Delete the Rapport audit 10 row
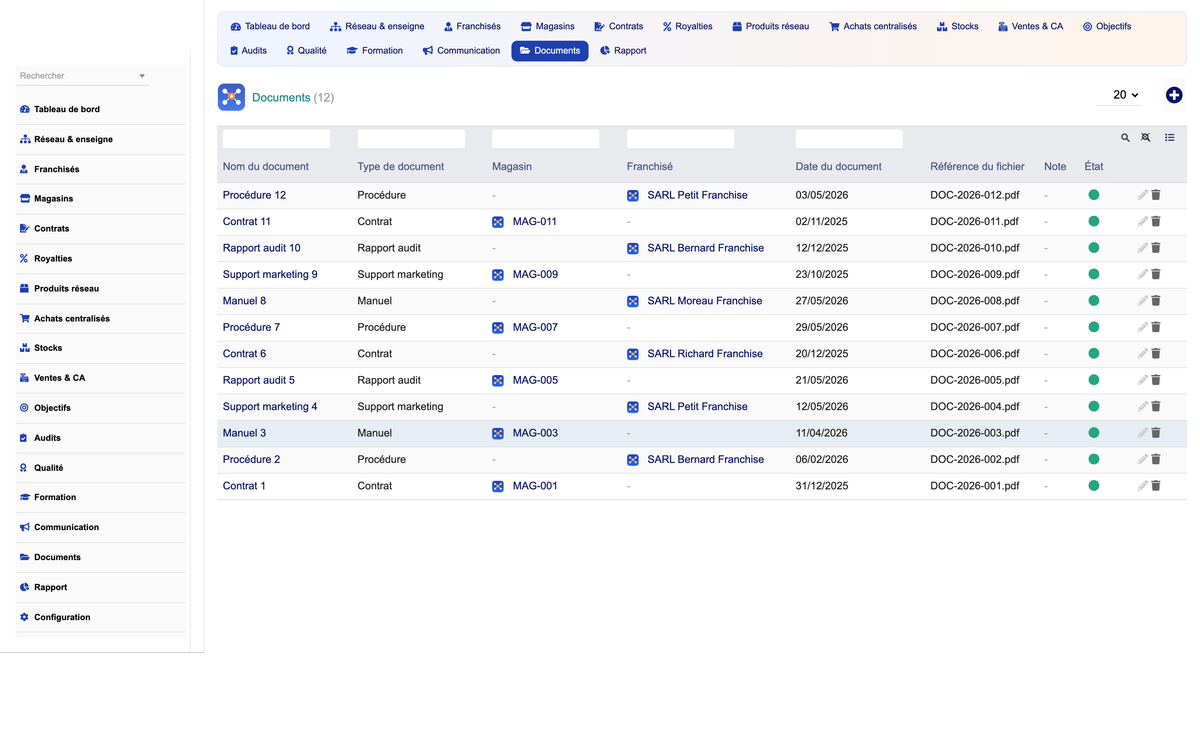This screenshot has width=1200, height=743. click(x=1156, y=248)
